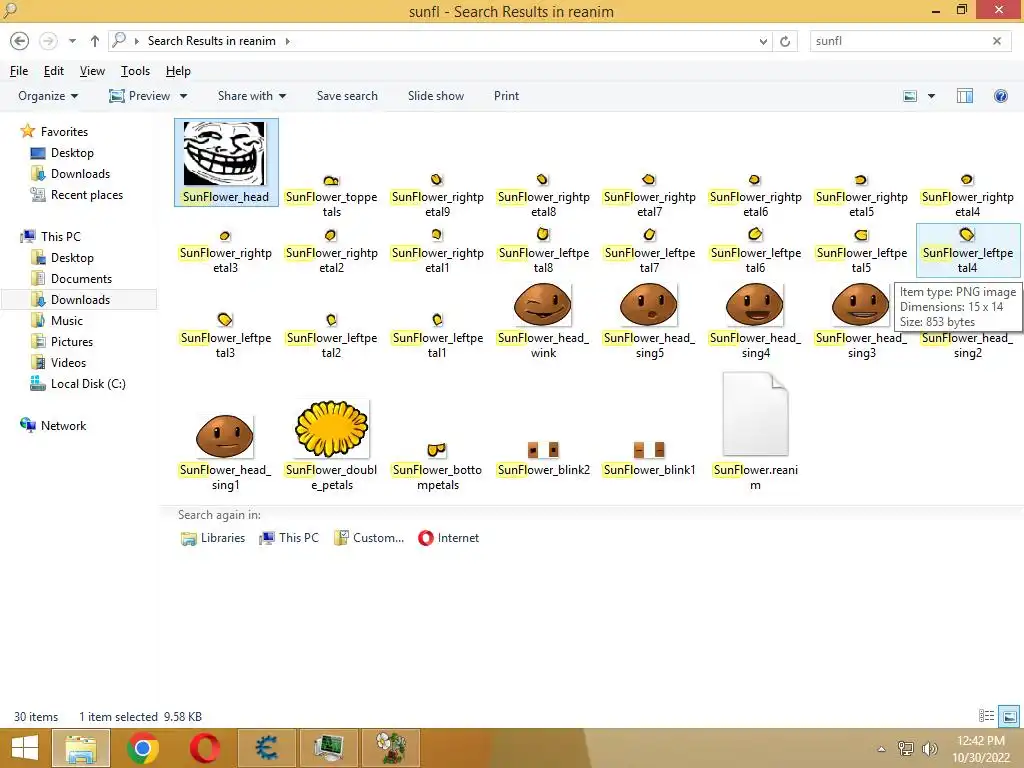Viewport: 1024px width, 768px height.
Task: Click the Print toolbar button
Action: tap(506, 96)
